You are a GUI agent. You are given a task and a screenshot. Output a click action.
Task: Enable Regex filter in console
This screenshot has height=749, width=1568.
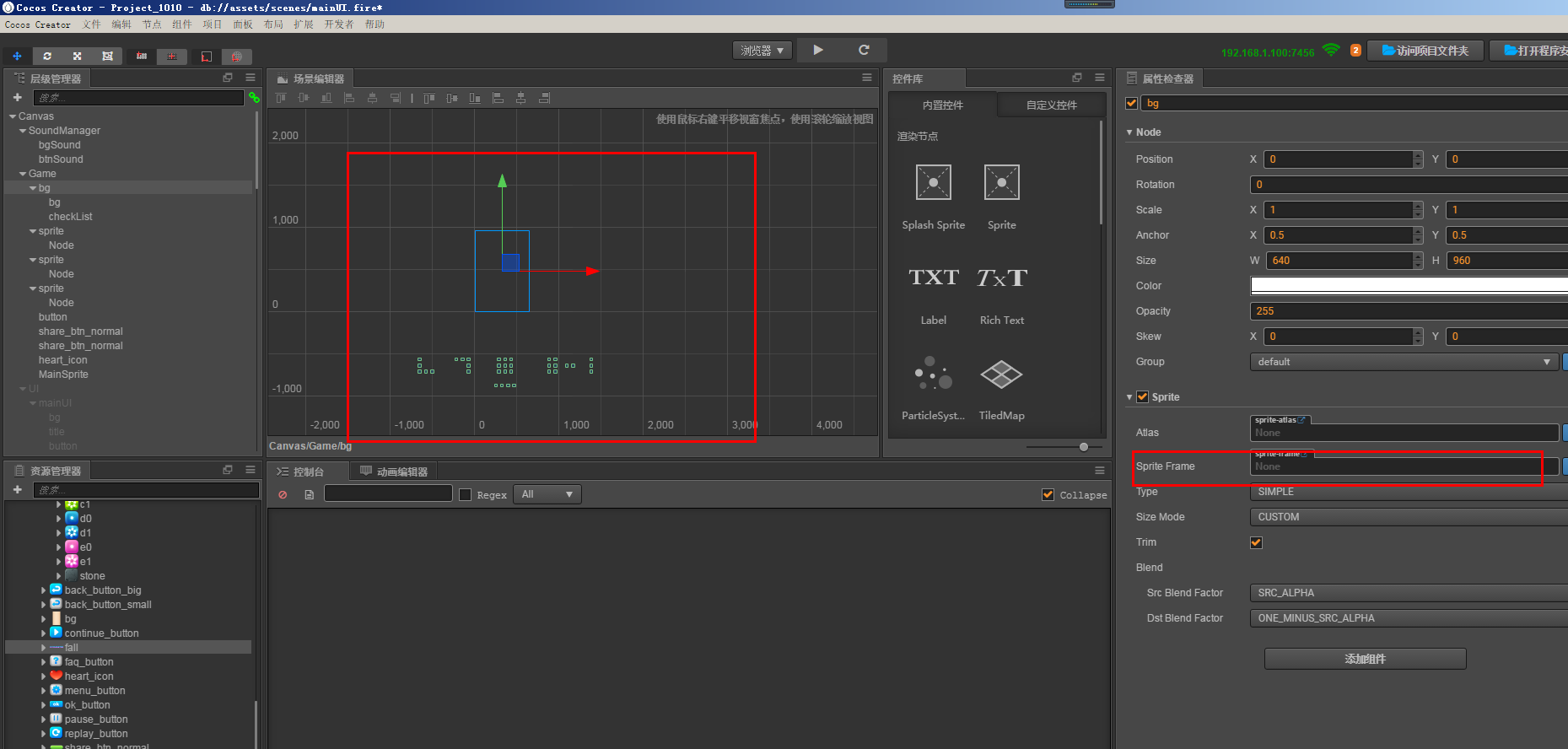point(466,495)
